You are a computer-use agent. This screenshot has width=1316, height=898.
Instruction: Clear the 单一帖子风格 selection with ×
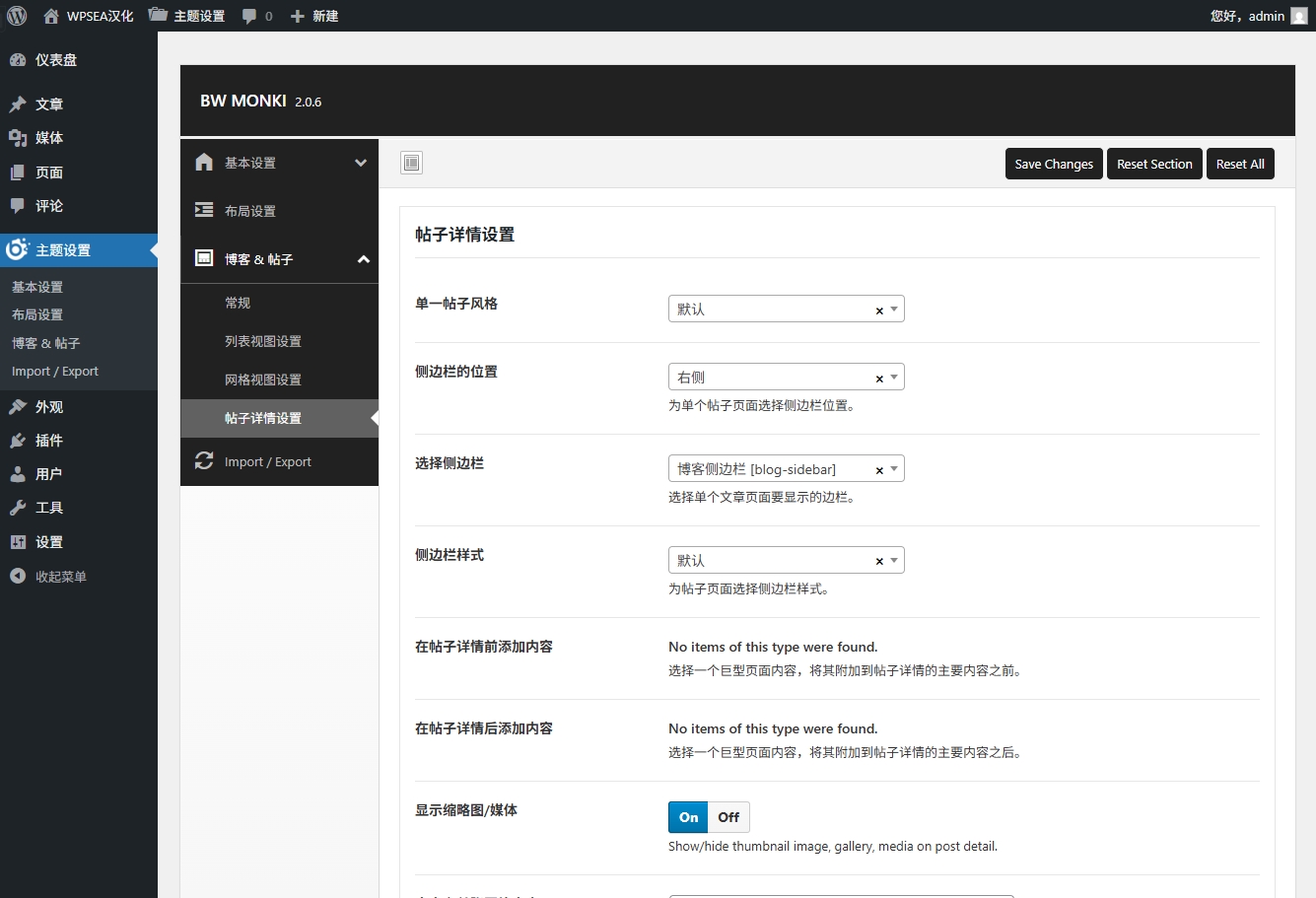(879, 311)
